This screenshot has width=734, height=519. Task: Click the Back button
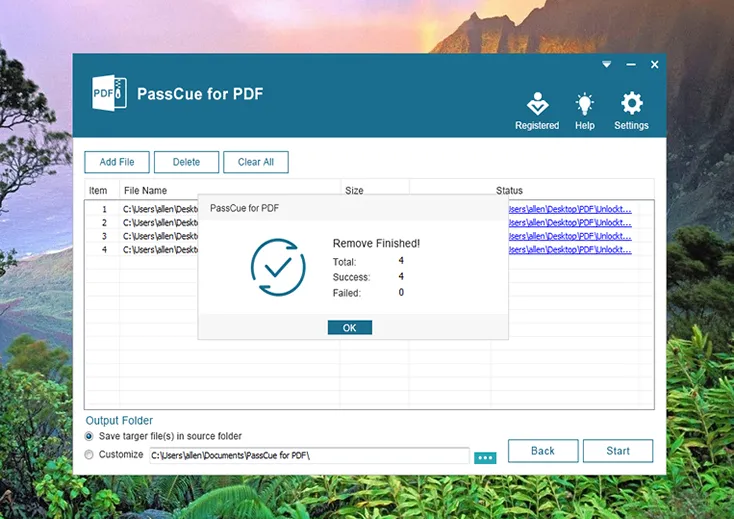(x=543, y=451)
